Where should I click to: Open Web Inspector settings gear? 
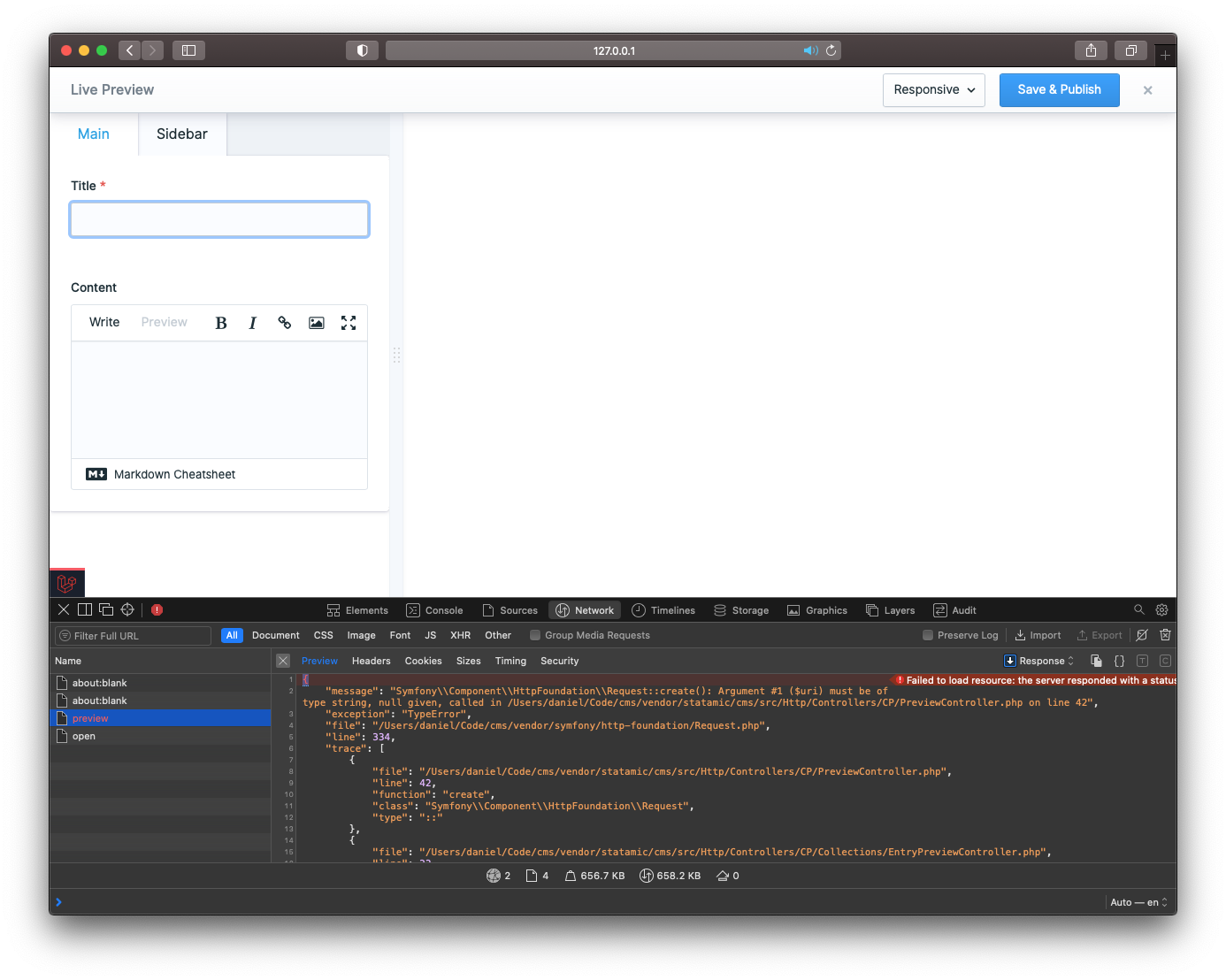coord(1161,609)
